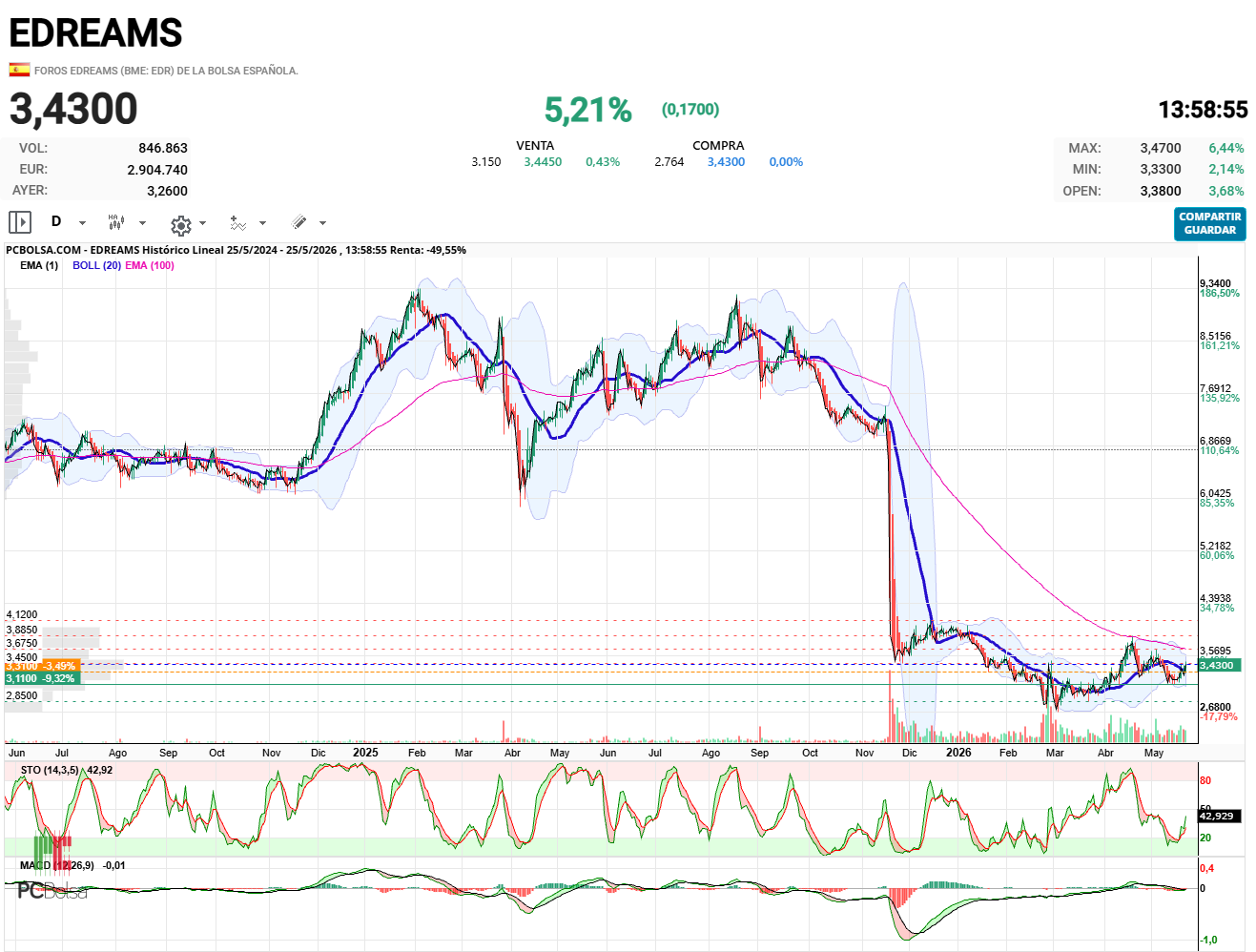1256x952 pixels.
Task: Open chart settings gear icon
Action: click(180, 224)
